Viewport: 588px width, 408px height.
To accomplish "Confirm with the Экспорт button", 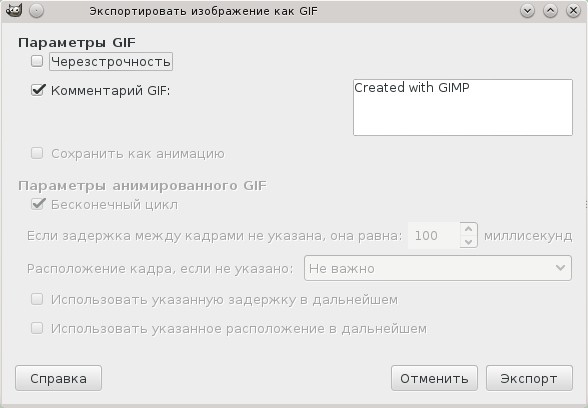I will (x=529, y=378).
